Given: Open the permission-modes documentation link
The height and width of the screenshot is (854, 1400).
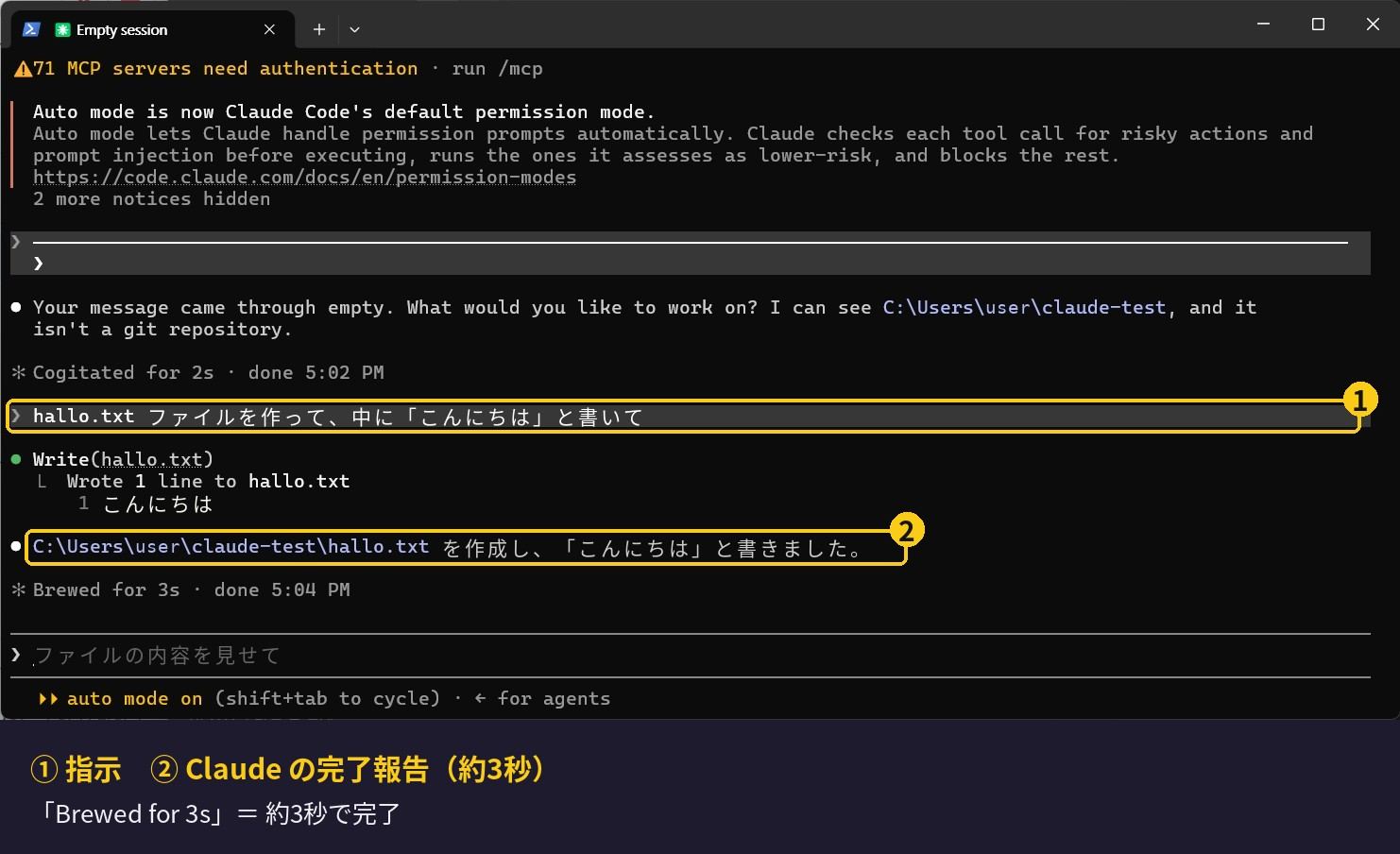Looking at the screenshot, I should pos(304,177).
